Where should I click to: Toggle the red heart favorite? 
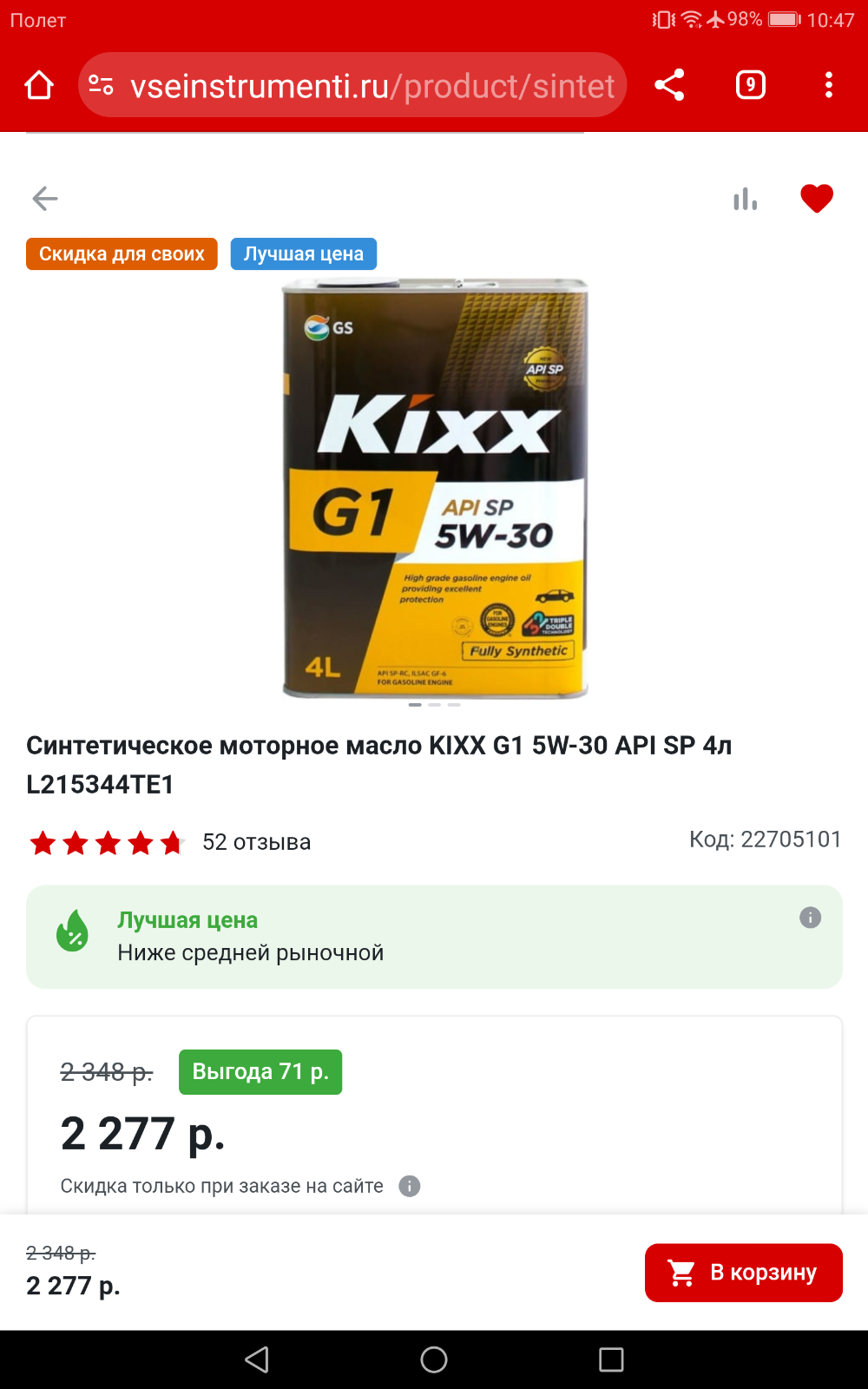click(x=817, y=199)
